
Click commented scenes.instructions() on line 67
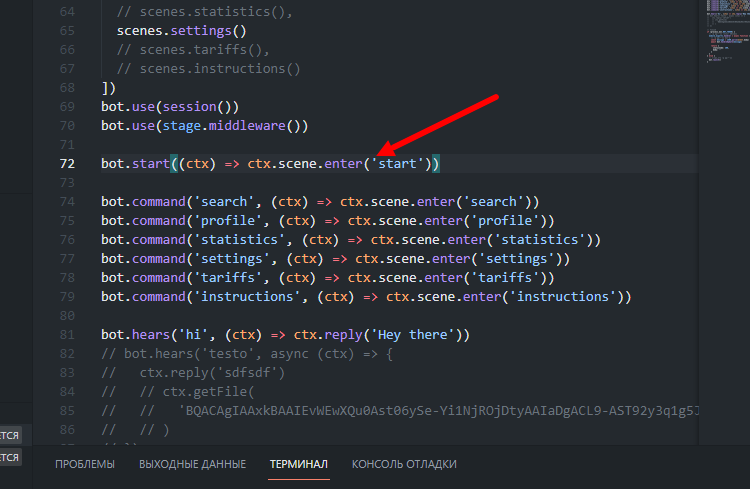[x=209, y=69]
